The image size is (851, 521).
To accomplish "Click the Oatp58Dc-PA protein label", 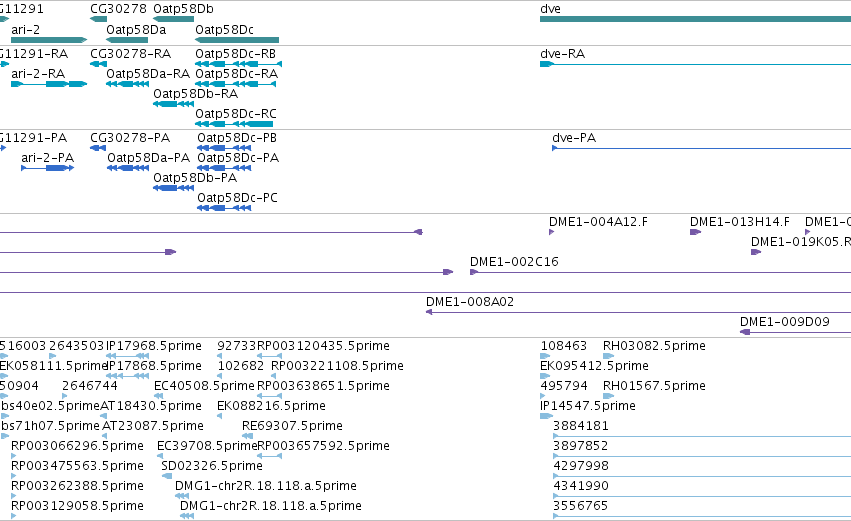I will click(238, 157).
